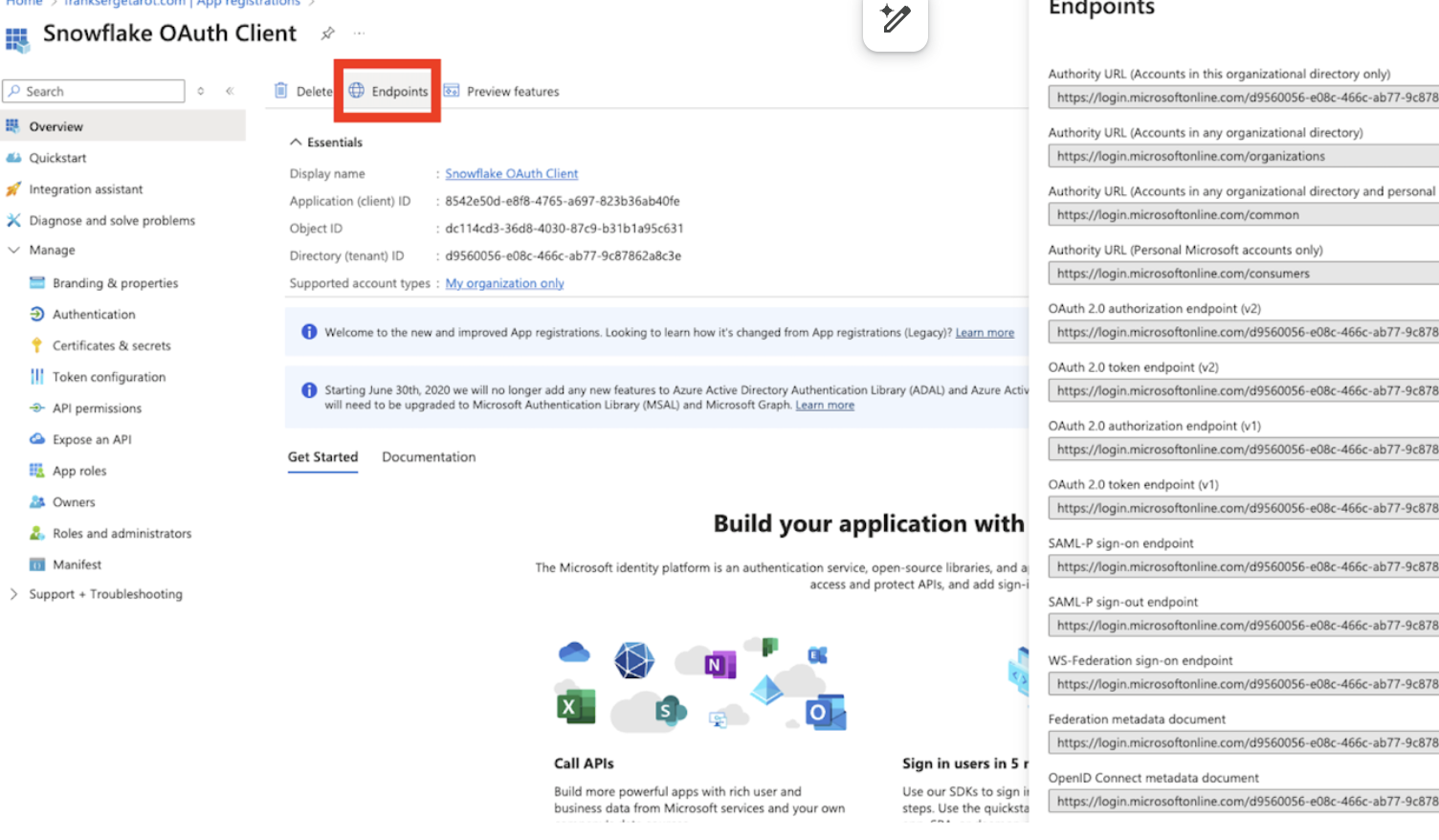
Task: Click the up/down arrows beside Search box
Action: (201, 91)
